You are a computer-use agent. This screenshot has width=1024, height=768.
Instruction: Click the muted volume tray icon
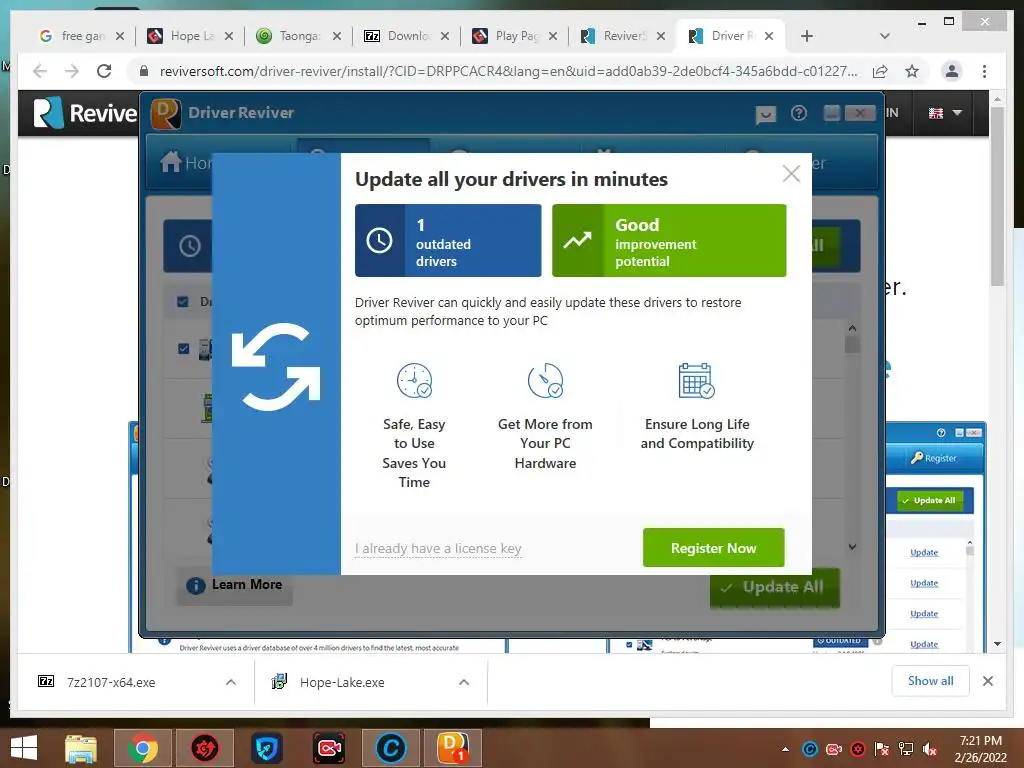[930, 749]
